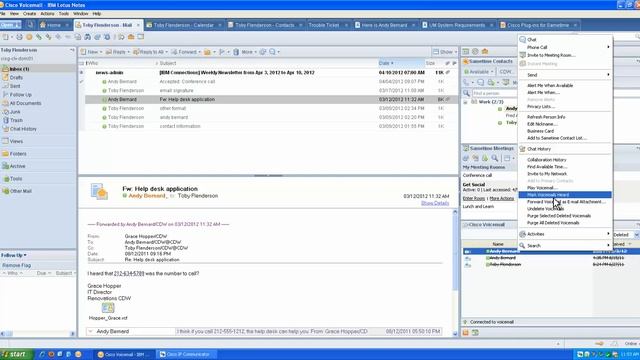
Task: Click the magnifier icon in Sametime Meetings toolbar
Action: (x=495, y=158)
